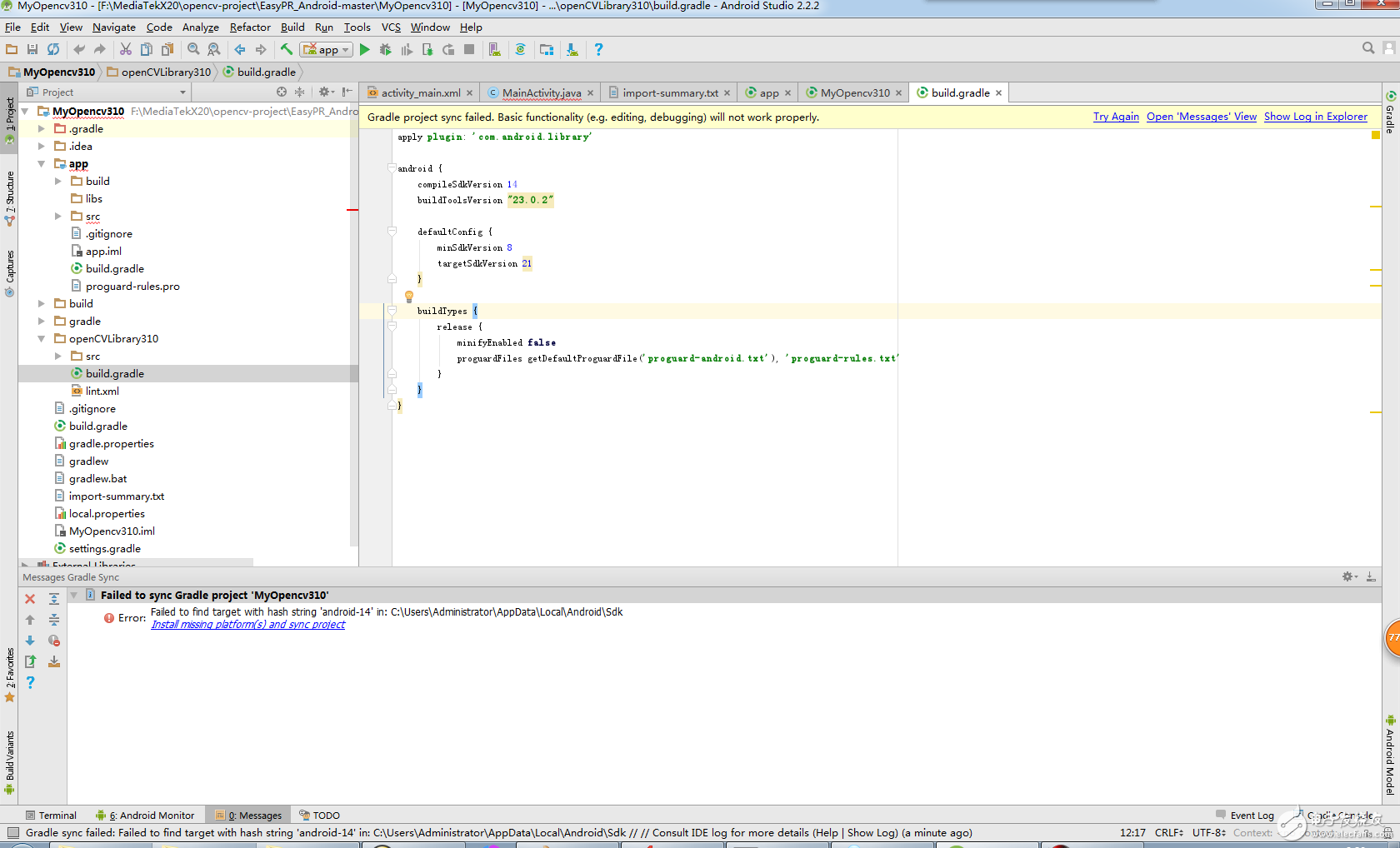Click the Export to Text File icon
Screen dimensions: 1400x848
pyautogui.click(x=30, y=661)
